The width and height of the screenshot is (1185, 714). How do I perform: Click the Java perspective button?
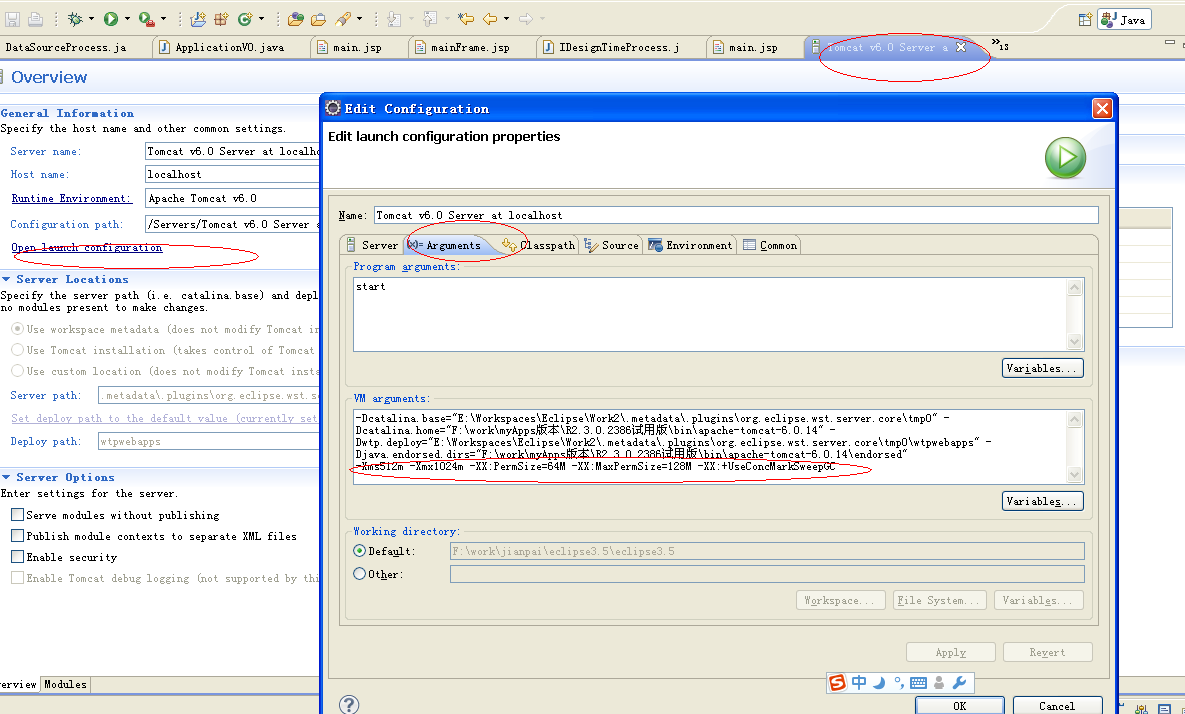tap(1124, 20)
